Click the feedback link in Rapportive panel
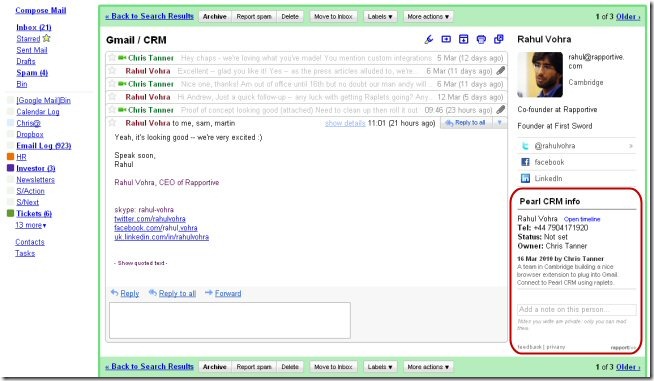654x381 pixels. tap(529, 347)
